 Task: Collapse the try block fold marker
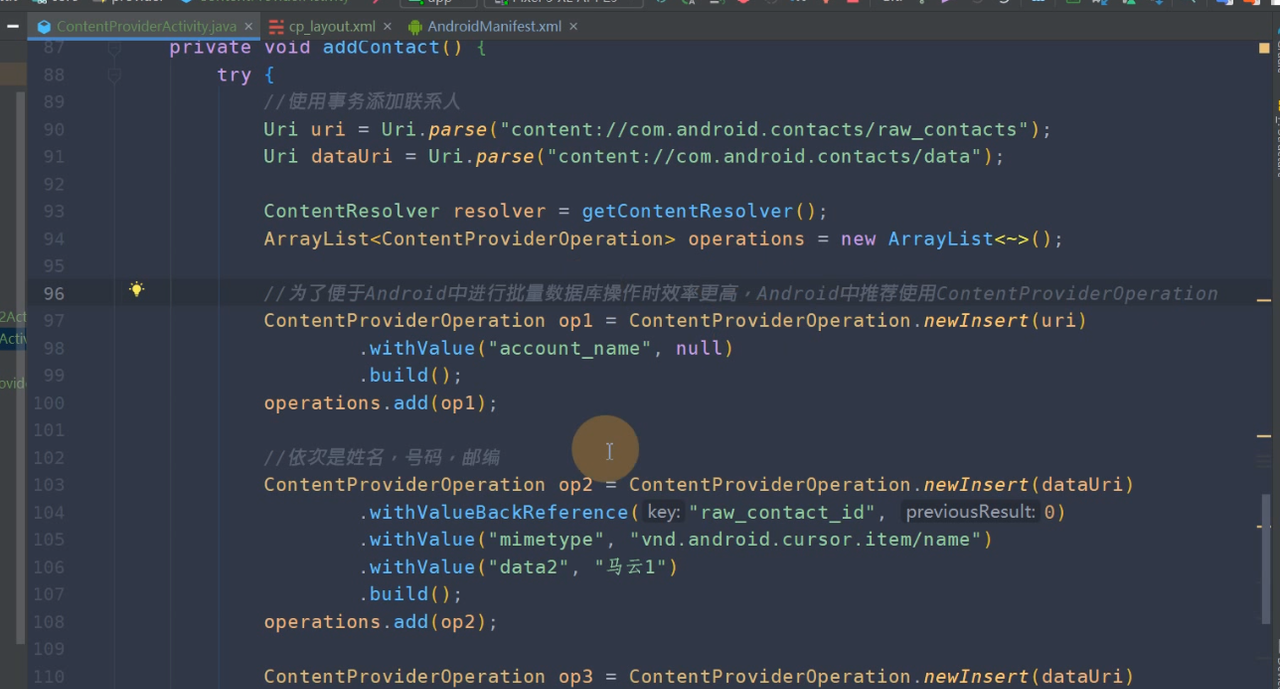coord(115,75)
